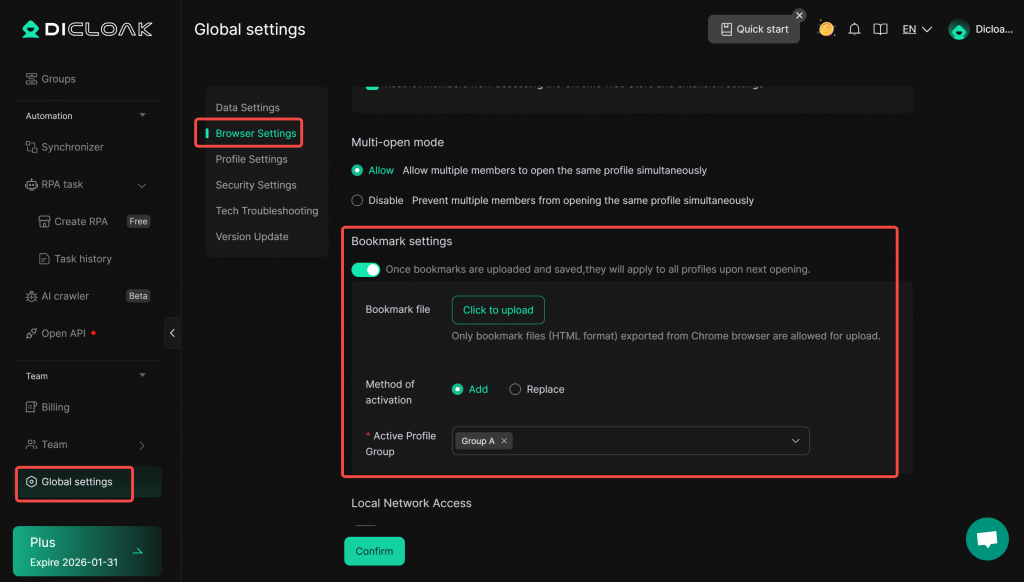Collapse the sidebar with arrow handle

tap(172, 333)
